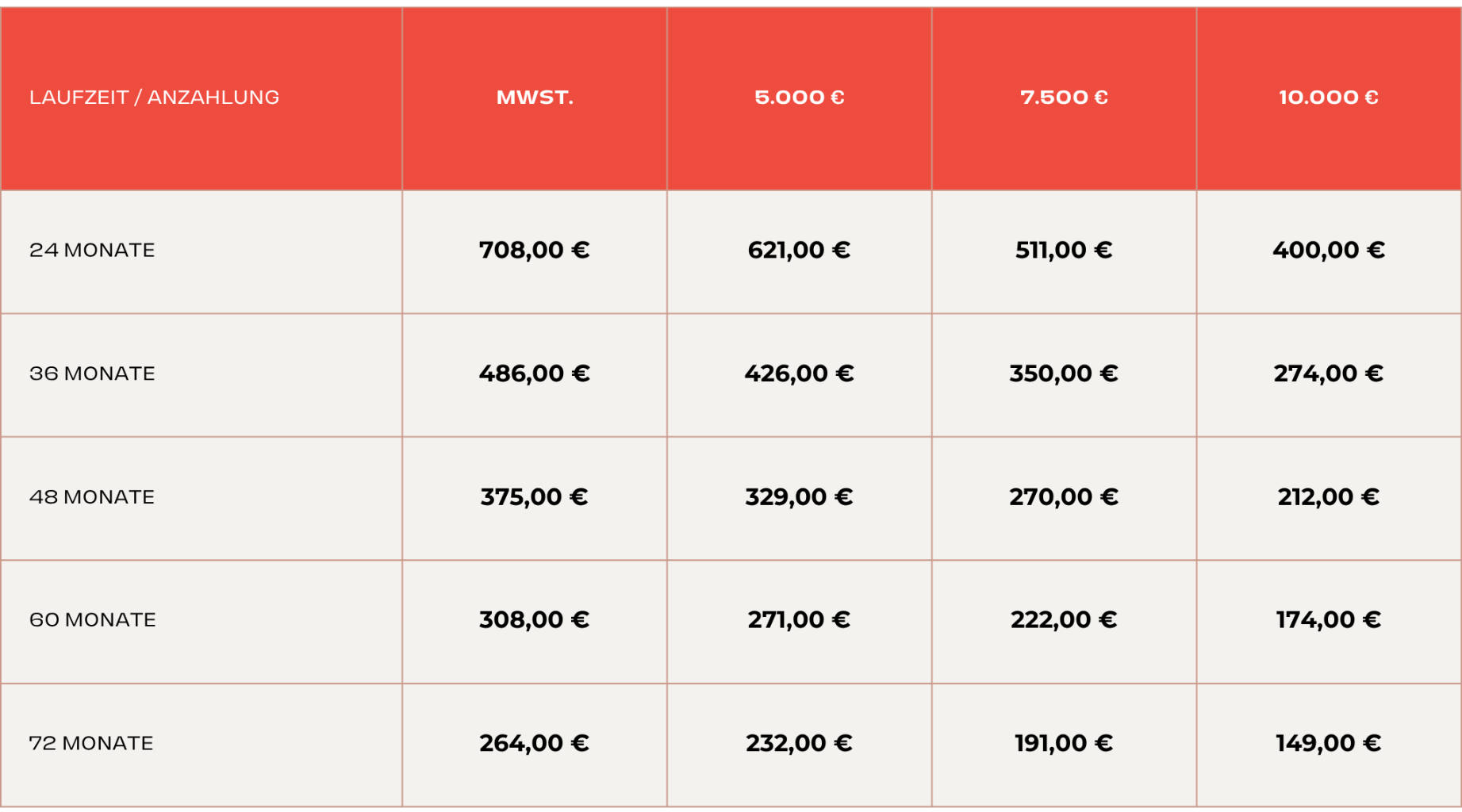The image size is (1462, 812).
Task: Click the 400,00 € price cell
Action: (x=1329, y=251)
